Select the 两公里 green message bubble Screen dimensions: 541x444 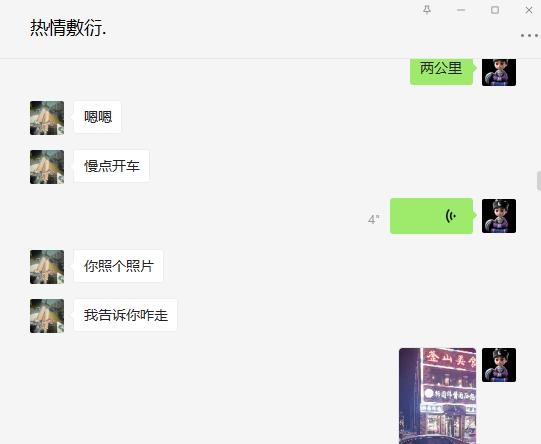[441, 71]
